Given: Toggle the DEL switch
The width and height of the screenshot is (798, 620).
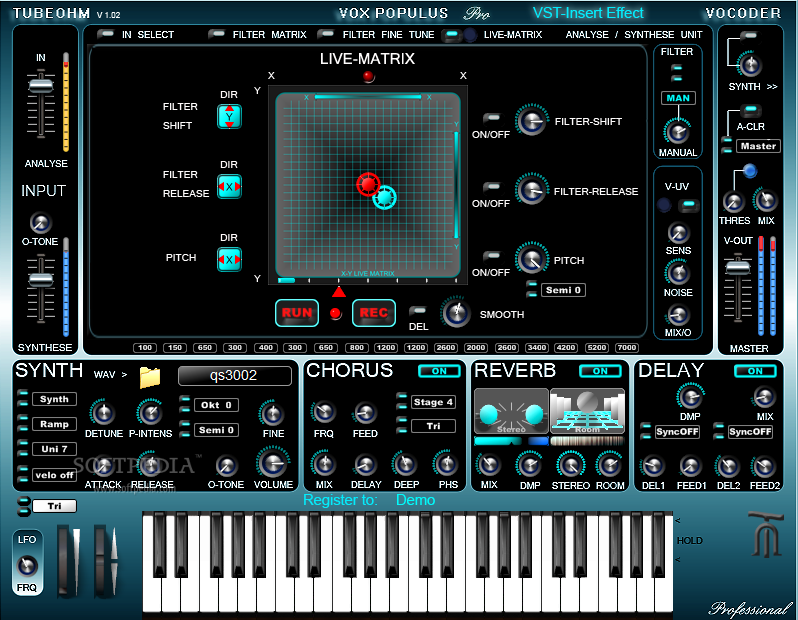Looking at the screenshot, I should click(x=418, y=311).
